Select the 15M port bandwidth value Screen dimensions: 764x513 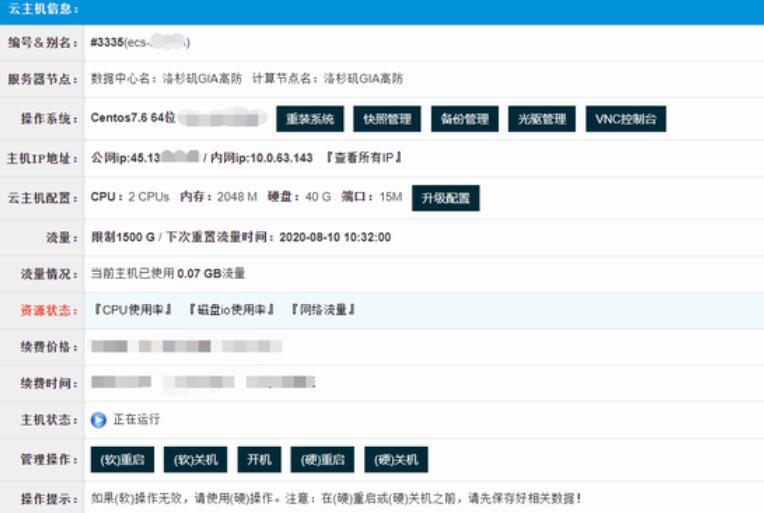tap(391, 197)
